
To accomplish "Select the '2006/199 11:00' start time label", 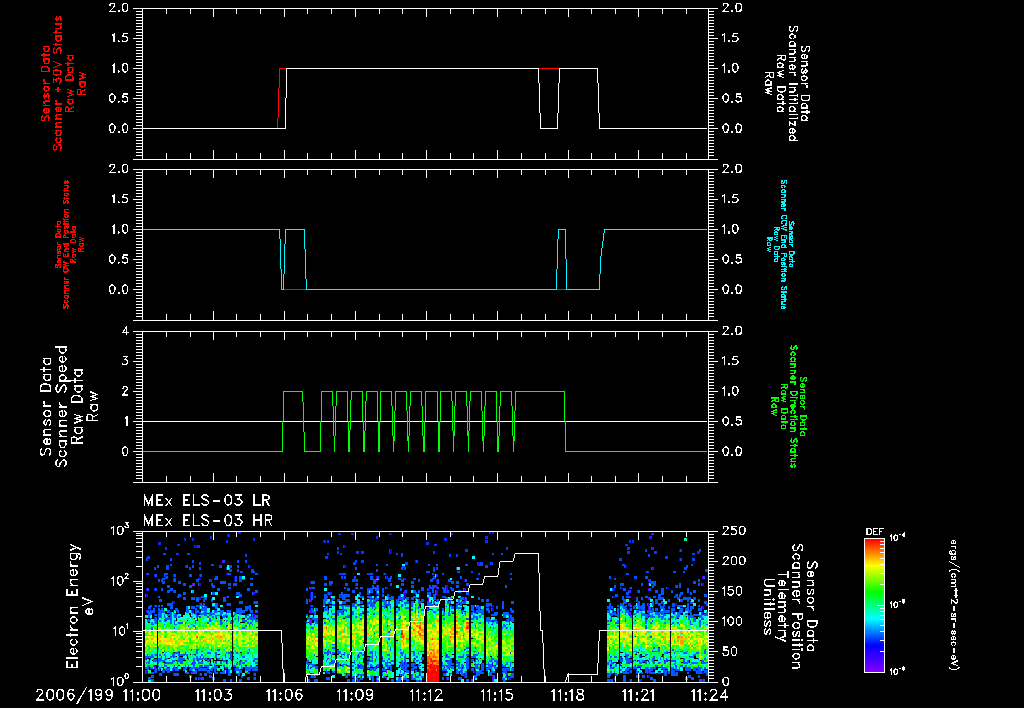I will click(x=98, y=695).
